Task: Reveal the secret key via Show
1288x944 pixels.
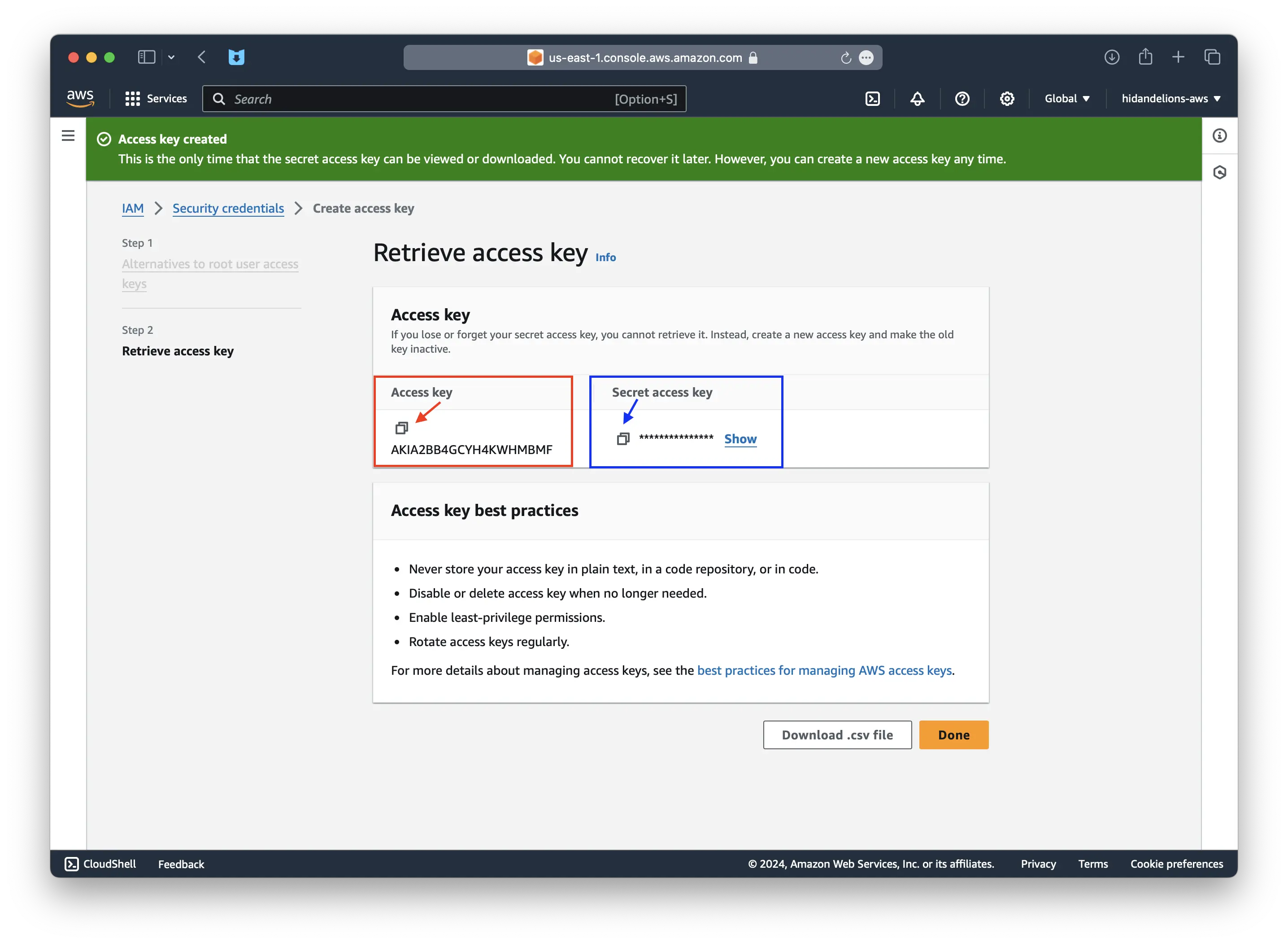Action: [x=740, y=439]
